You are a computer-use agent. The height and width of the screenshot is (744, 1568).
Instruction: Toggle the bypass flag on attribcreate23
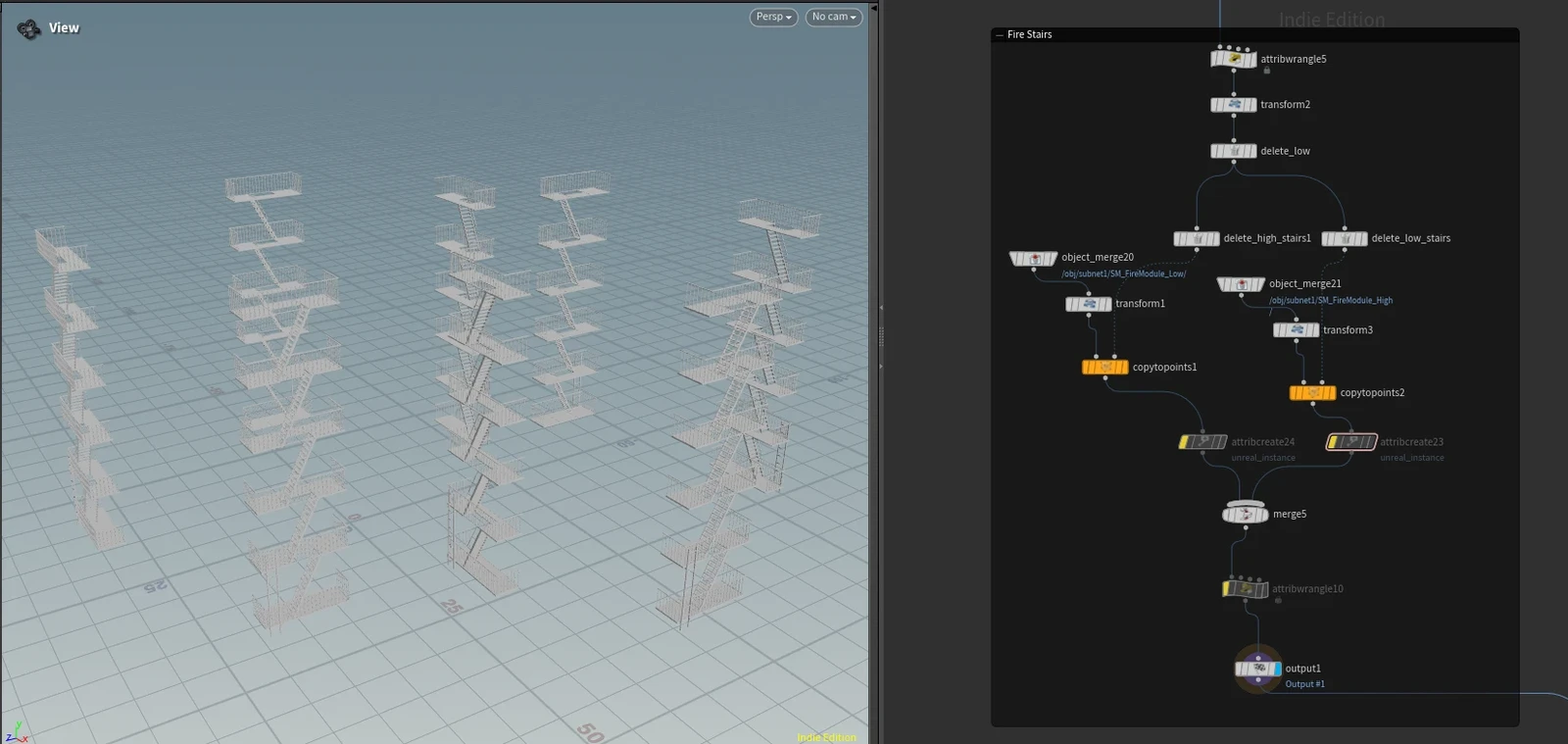click(x=1335, y=442)
